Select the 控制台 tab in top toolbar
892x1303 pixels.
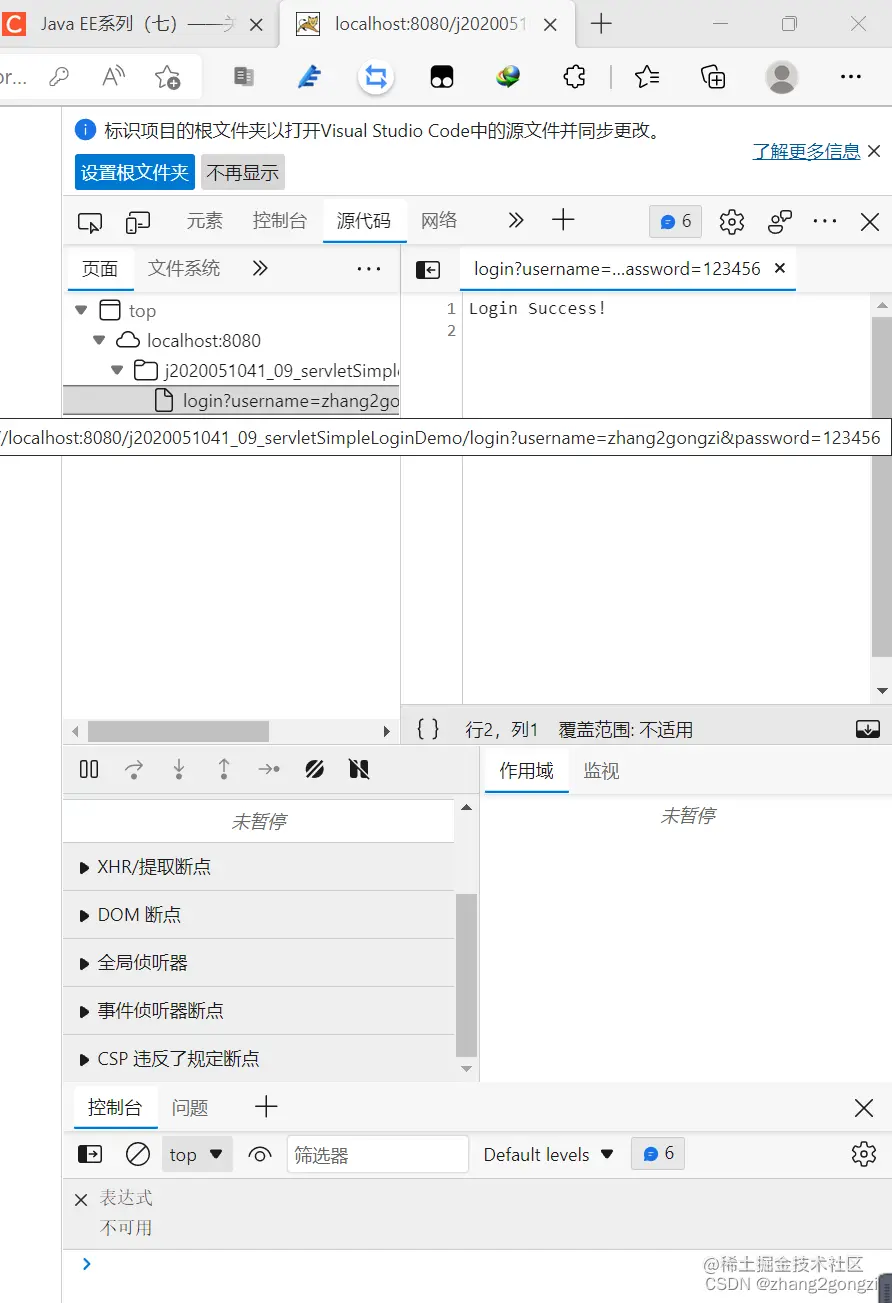(x=280, y=221)
